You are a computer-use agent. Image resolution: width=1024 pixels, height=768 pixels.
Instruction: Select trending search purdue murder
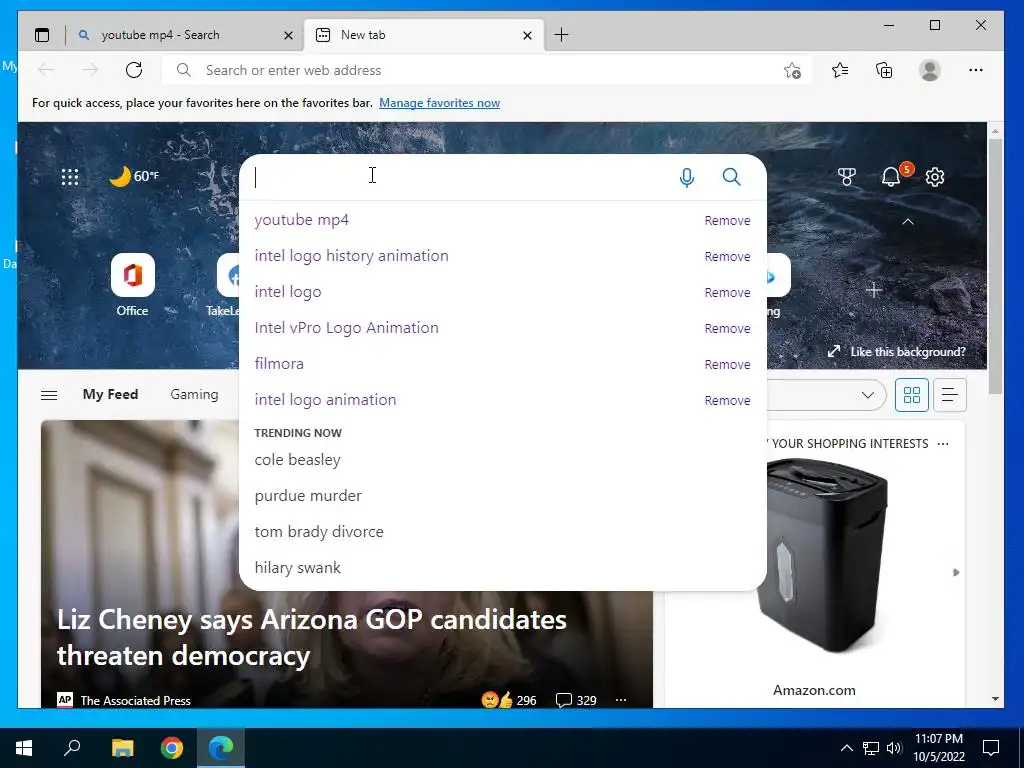click(308, 496)
